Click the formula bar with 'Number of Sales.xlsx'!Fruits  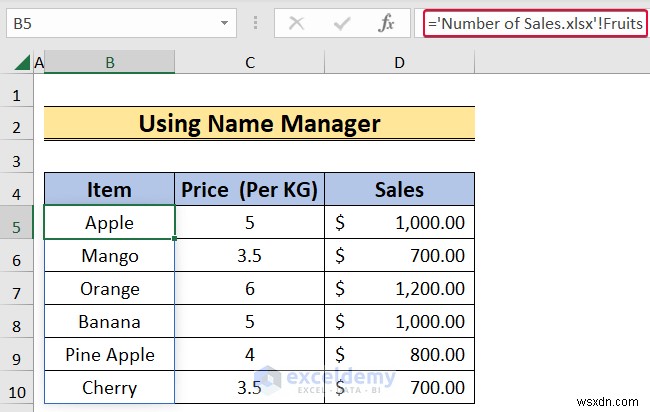[535, 23]
